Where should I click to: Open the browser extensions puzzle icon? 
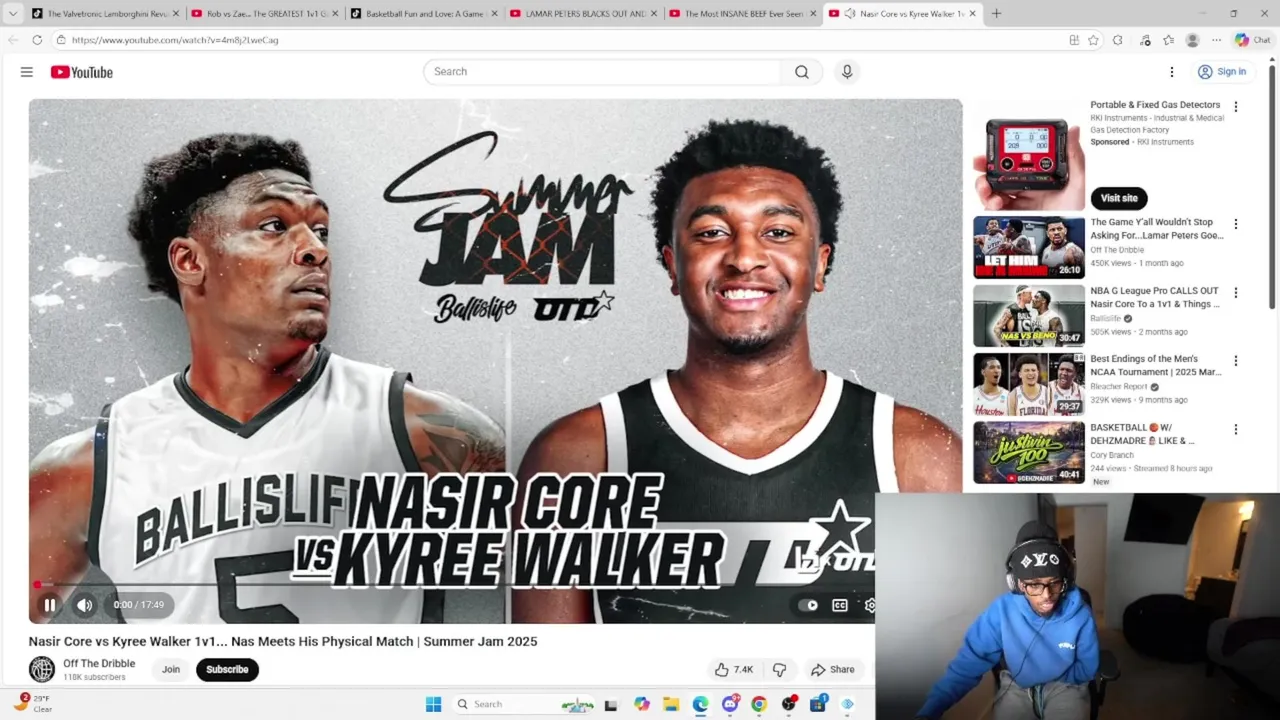1118,40
